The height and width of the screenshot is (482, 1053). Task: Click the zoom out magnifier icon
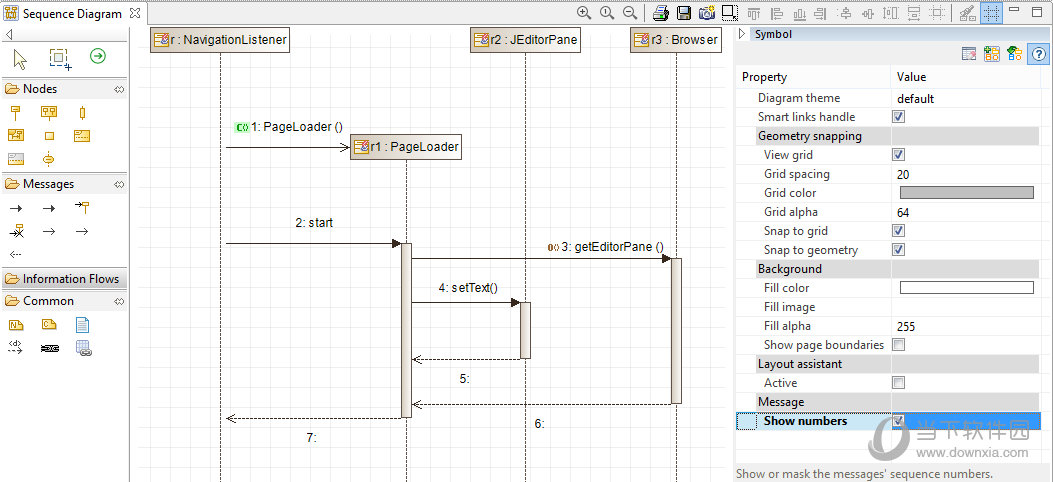[x=629, y=13]
